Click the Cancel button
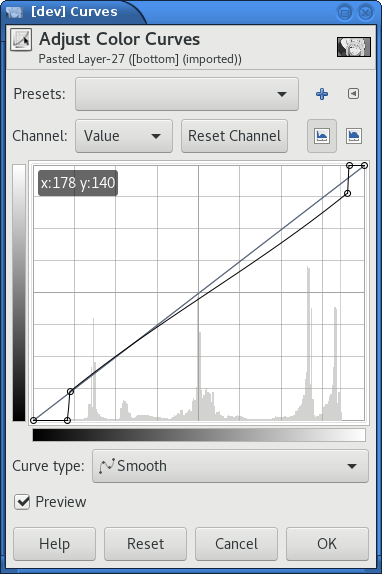 pyautogui.click(x=236, y=544)
